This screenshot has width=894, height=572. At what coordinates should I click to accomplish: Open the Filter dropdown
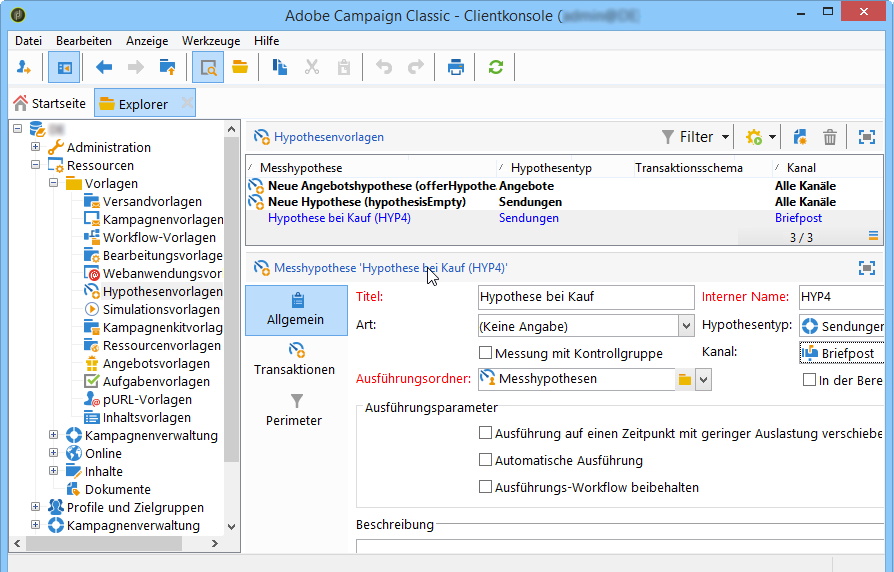point(695,137)
